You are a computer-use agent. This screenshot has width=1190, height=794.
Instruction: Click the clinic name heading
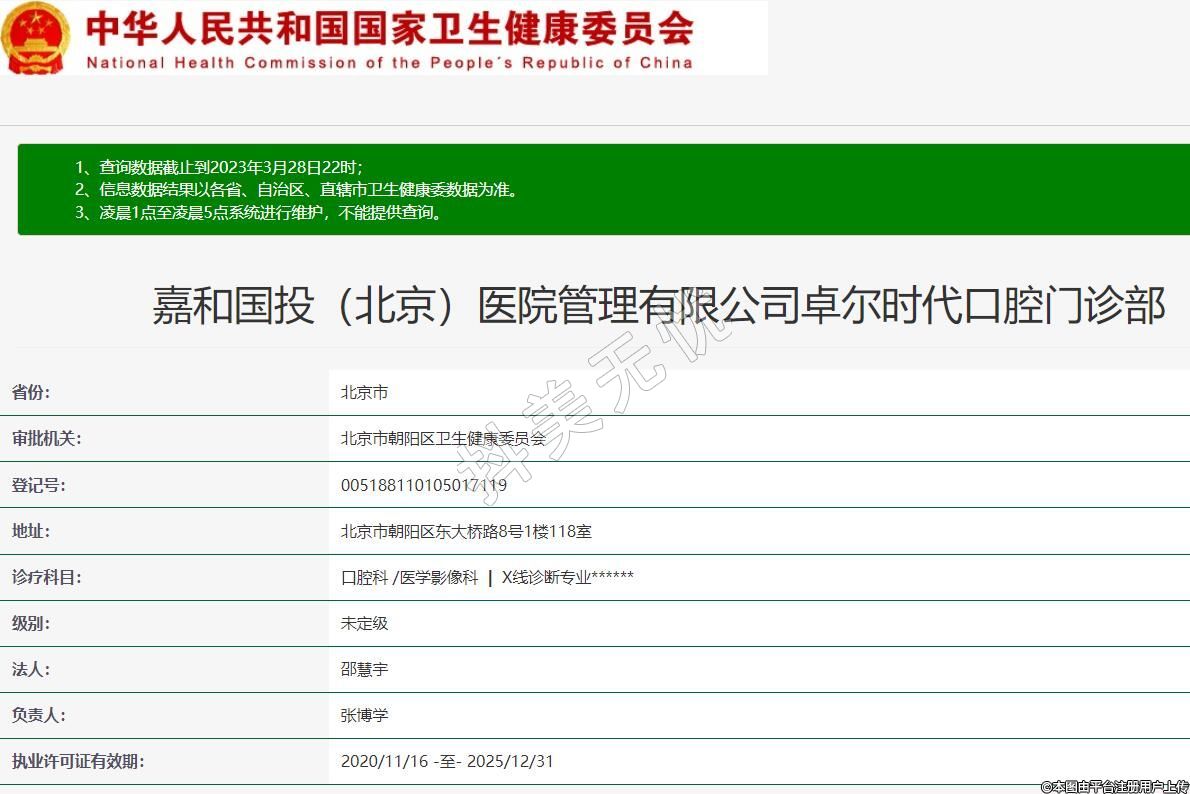coord(658,305)
